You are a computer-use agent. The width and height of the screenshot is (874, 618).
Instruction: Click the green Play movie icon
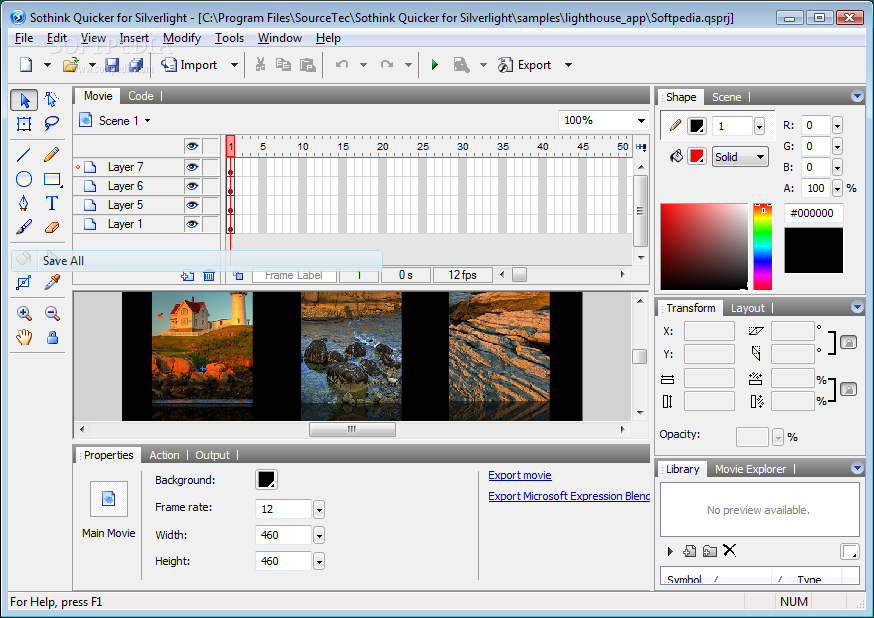(x=434, y=65)
